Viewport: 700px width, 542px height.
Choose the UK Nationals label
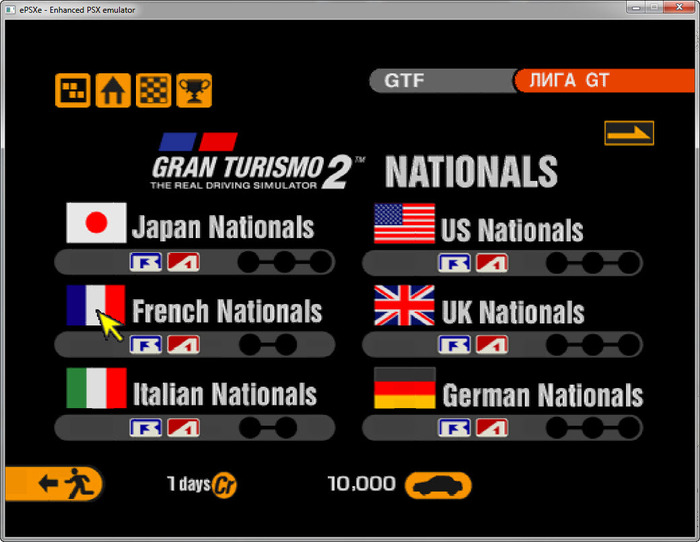[x=512, y=311]
